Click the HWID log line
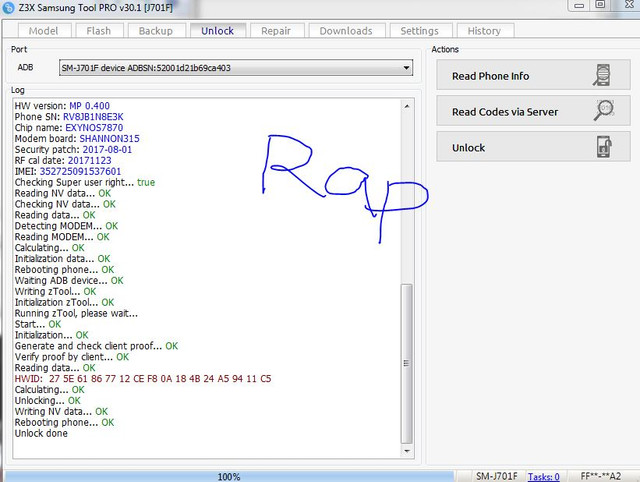 point(143,379)
